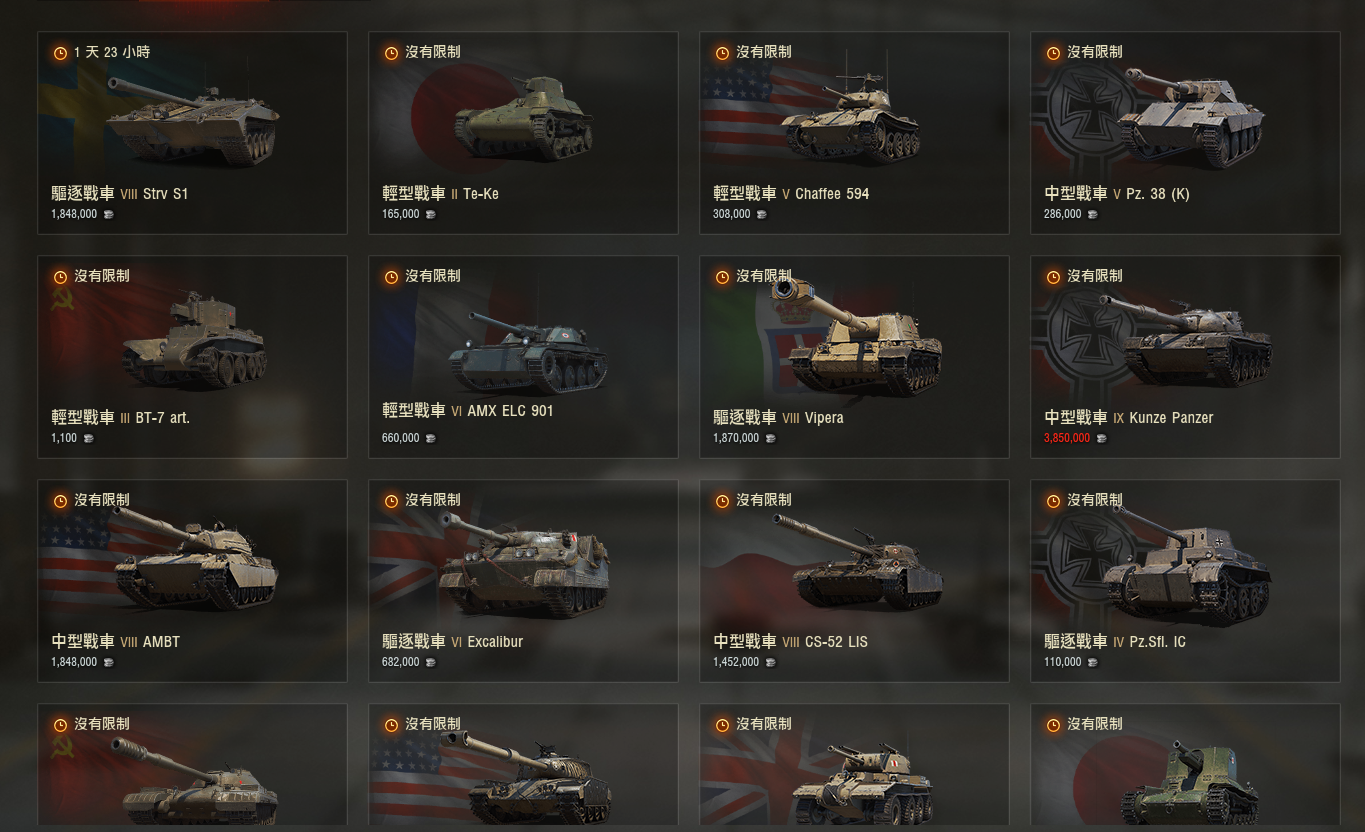This screenshot has width=1365, height=832.
Task: Click the CS-52 LIS tank name
Action: (x=836, y=642)
